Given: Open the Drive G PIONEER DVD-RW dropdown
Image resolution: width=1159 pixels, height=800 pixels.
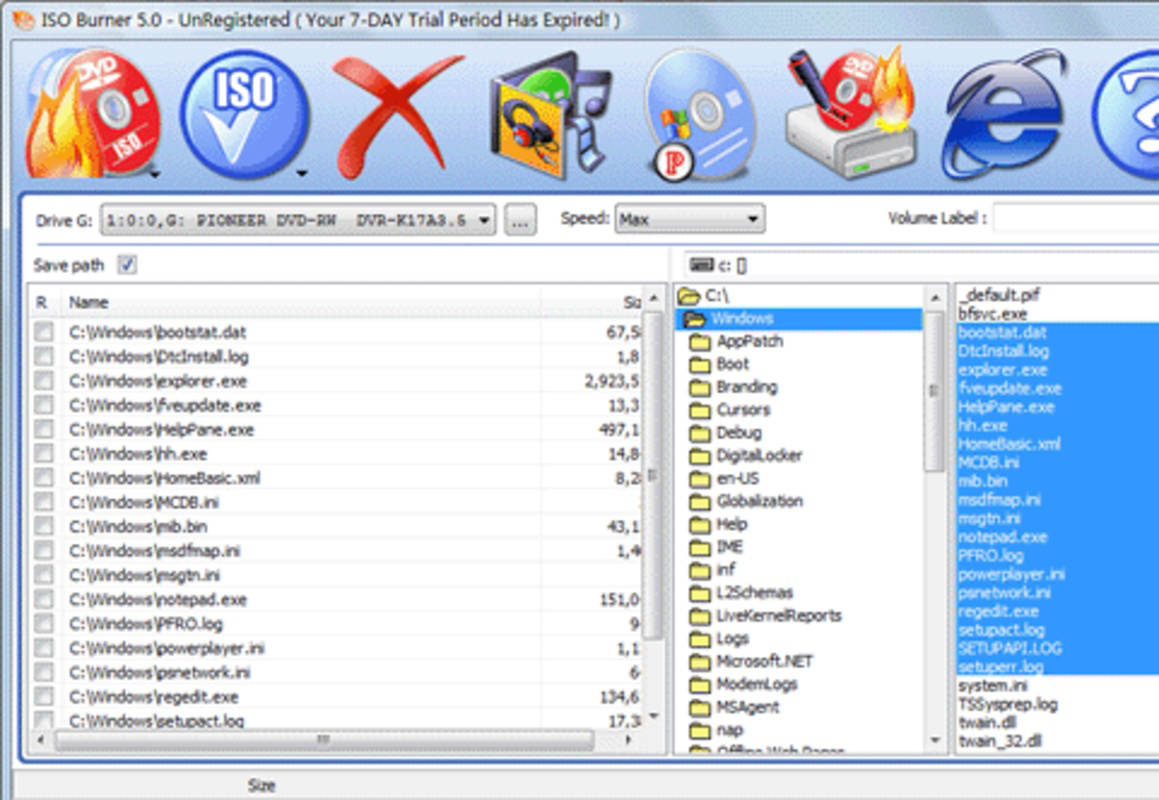Looking at the screenshot, I should point(298,220).
